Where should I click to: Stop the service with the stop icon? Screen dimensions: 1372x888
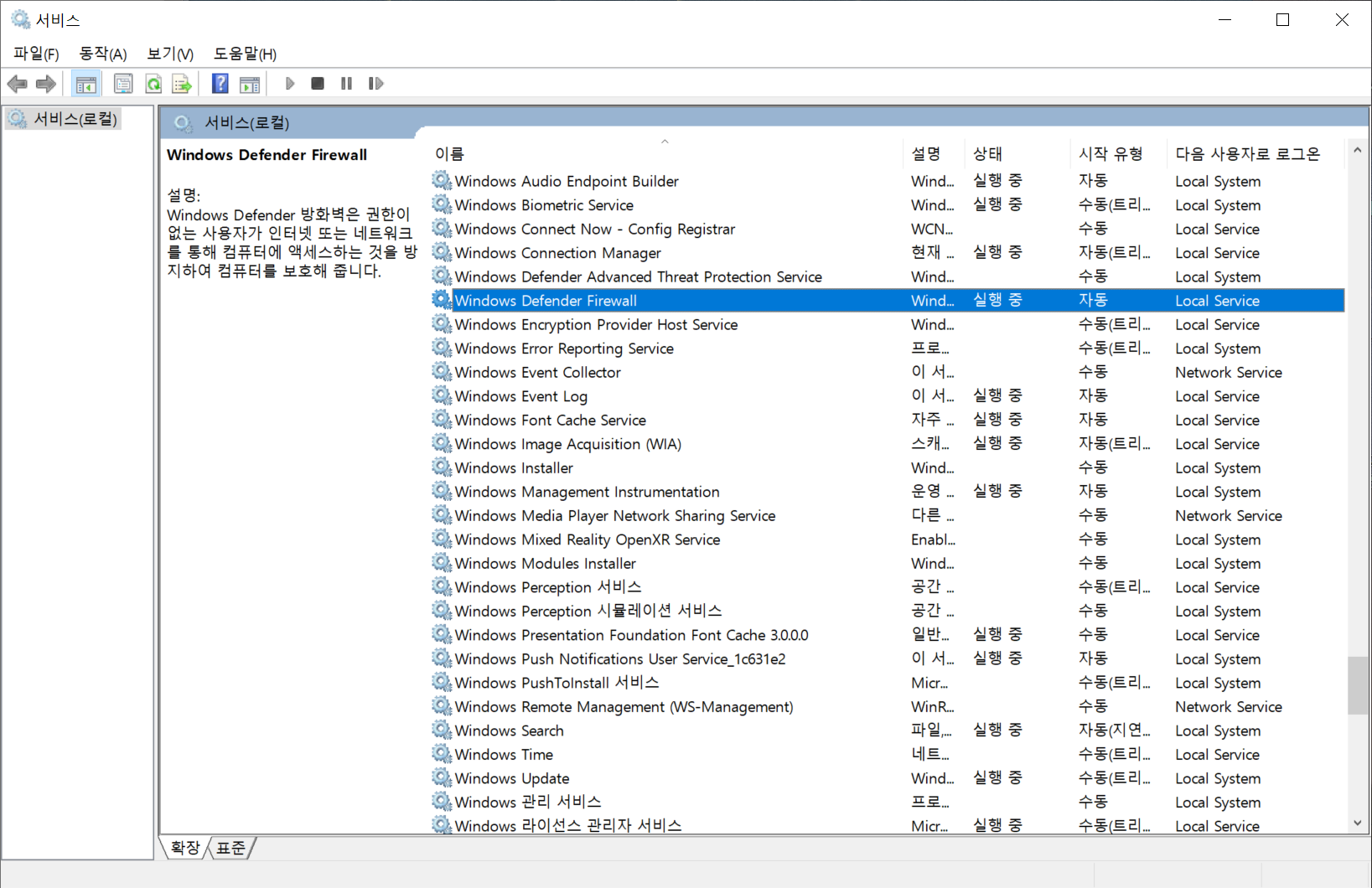(318, 84)
